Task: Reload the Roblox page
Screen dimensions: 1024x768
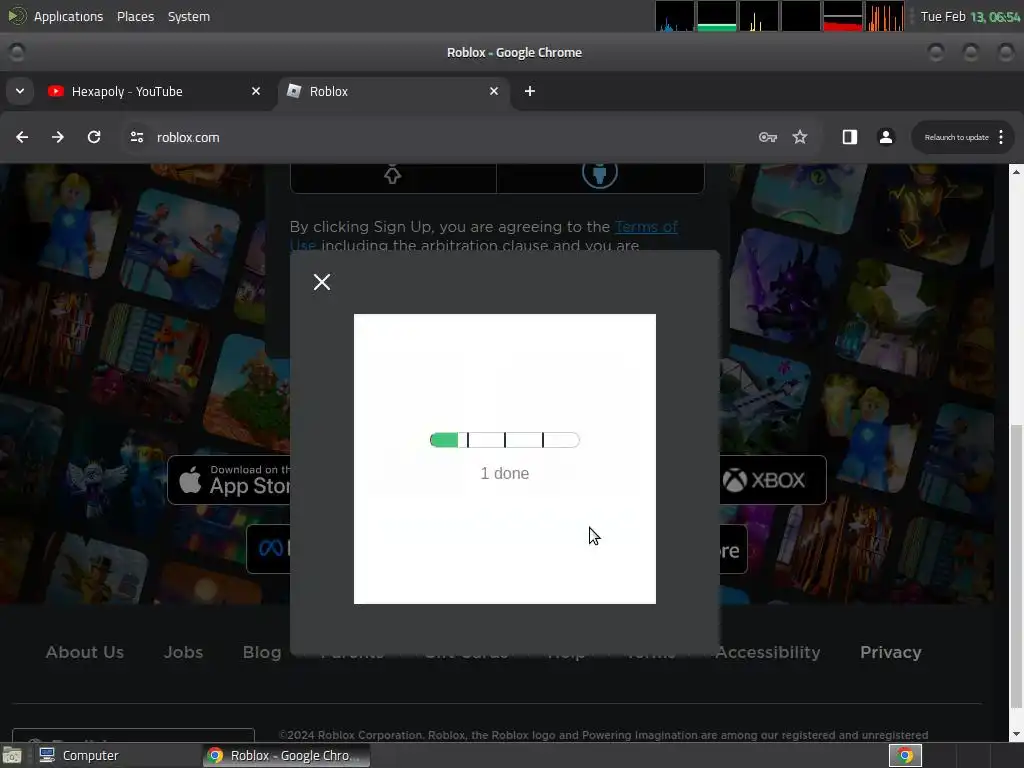Action: (94, 137)
